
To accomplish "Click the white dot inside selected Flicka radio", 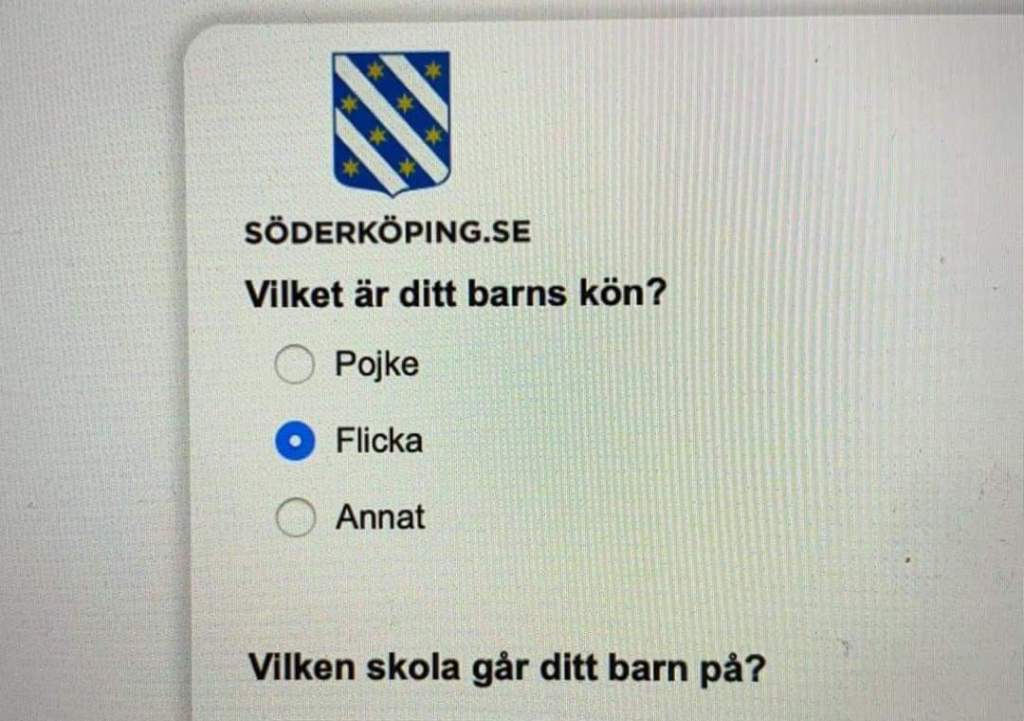I will [x=295, y=441].
